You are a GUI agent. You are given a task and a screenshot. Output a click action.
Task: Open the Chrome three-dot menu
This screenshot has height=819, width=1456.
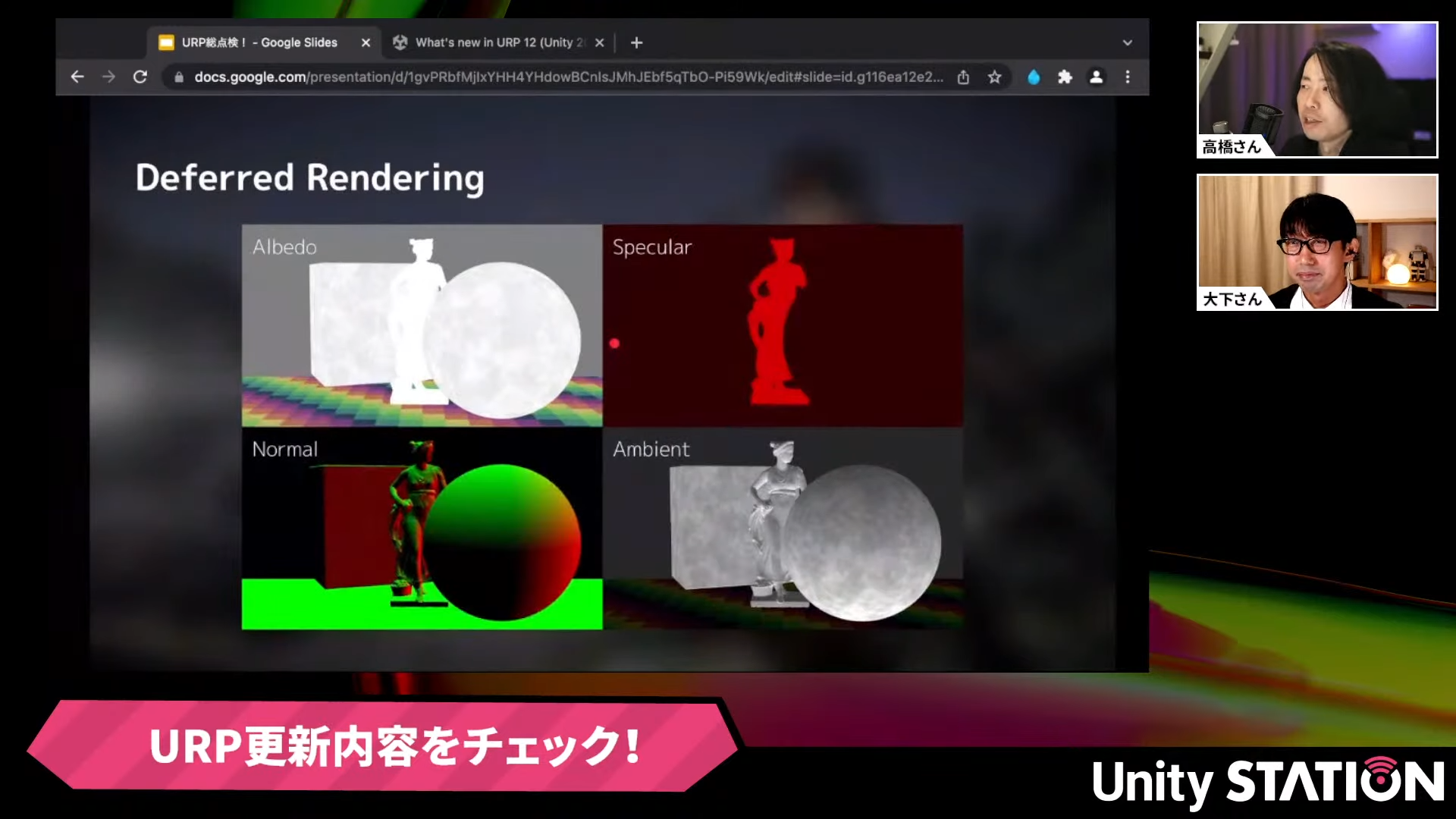1128,77
